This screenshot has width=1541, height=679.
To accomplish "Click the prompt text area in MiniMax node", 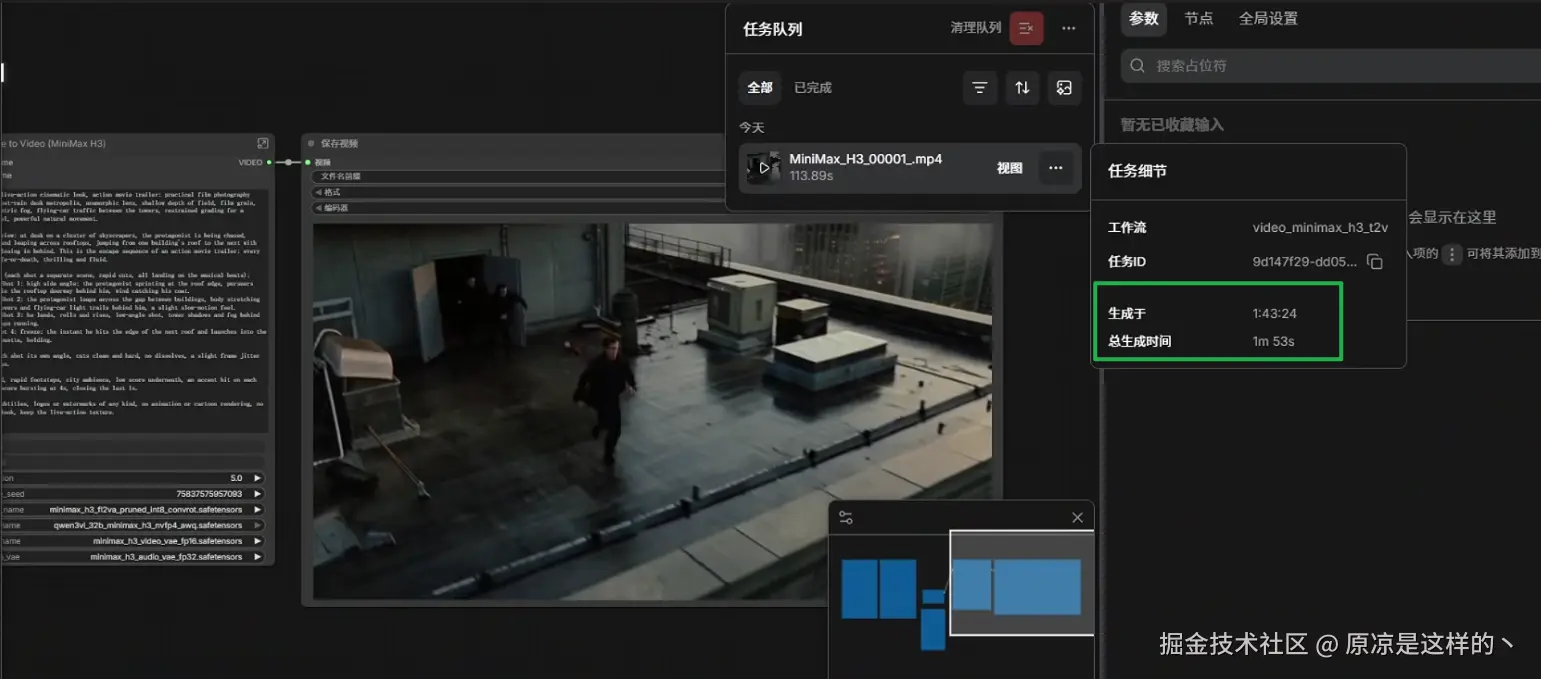I will point(134,310).
